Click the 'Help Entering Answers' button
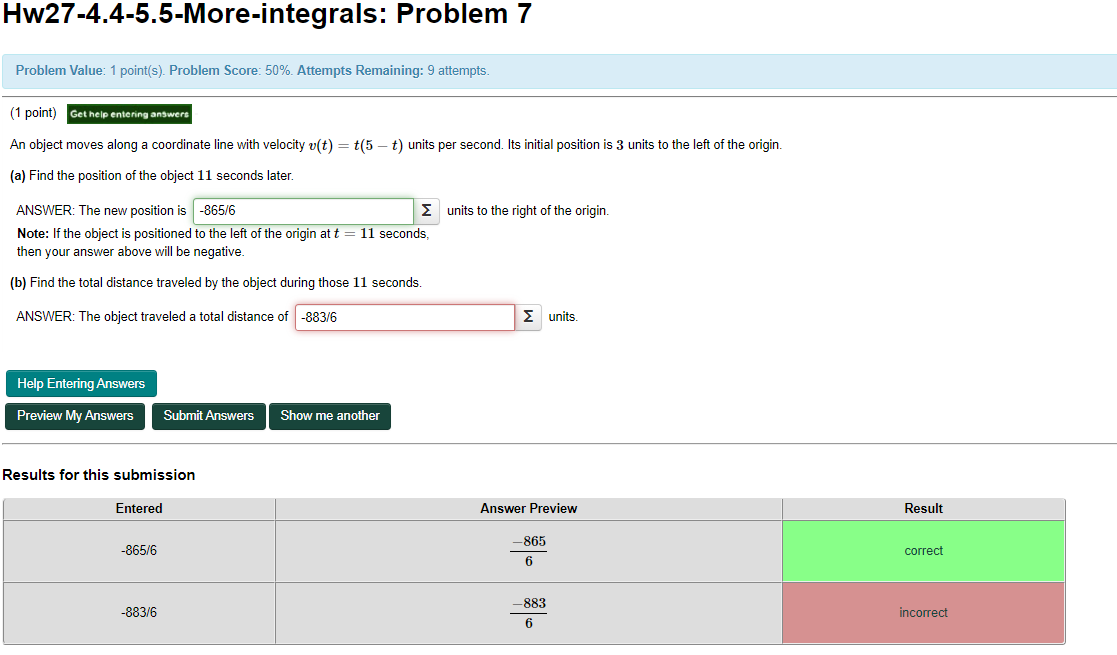1117x655 pixels. [x=80, y=383]
